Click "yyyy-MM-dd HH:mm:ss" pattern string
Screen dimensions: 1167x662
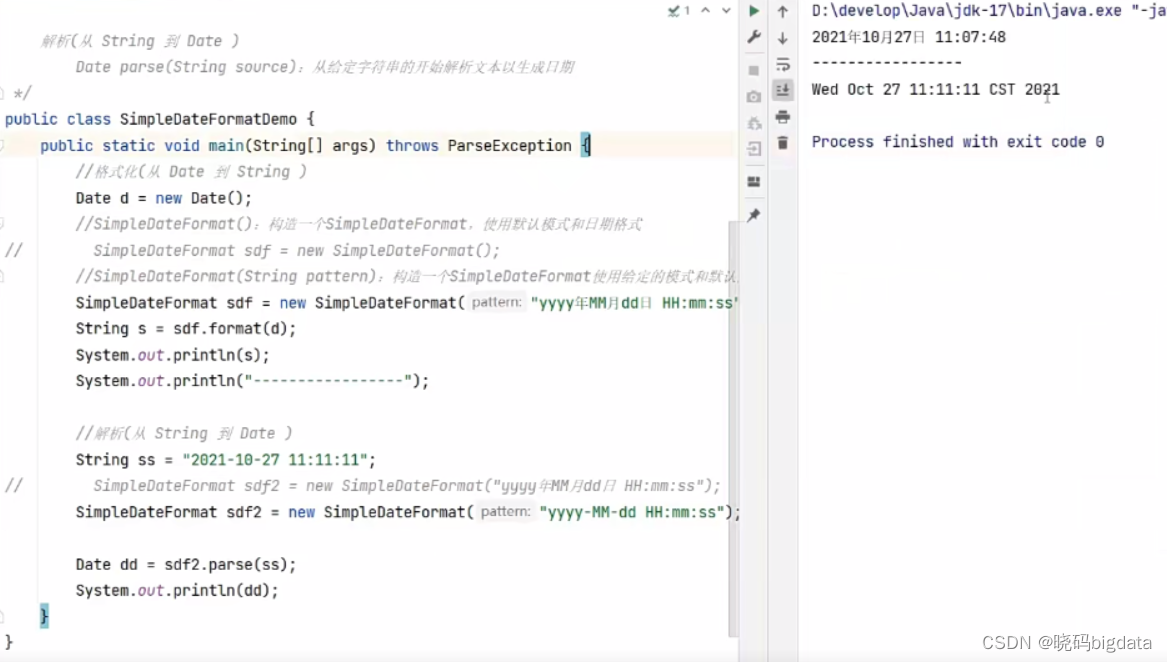pyautogui.click(x=633, y=512)
